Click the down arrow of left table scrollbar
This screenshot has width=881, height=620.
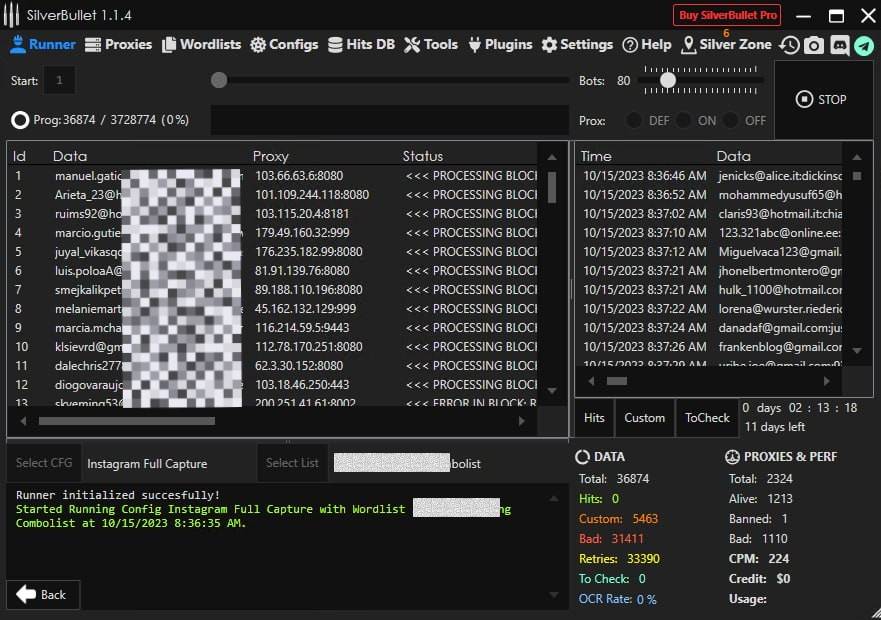tap(551, 390)
